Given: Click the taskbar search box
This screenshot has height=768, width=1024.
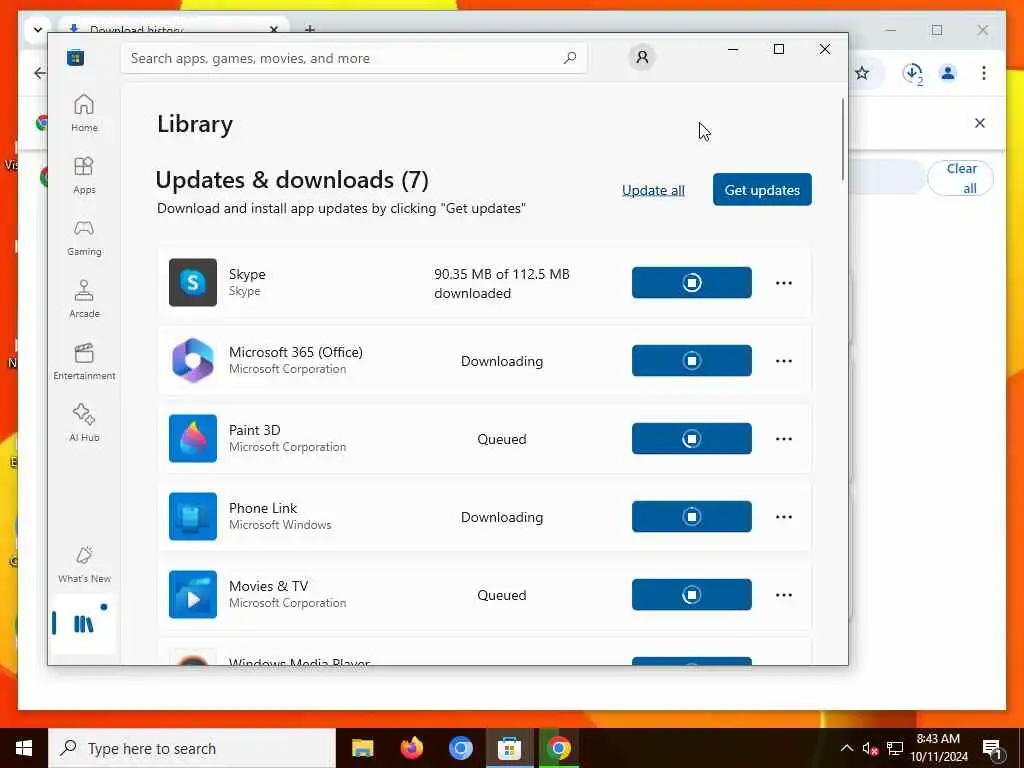Looking at the screenshot, I should coord(192,748).
